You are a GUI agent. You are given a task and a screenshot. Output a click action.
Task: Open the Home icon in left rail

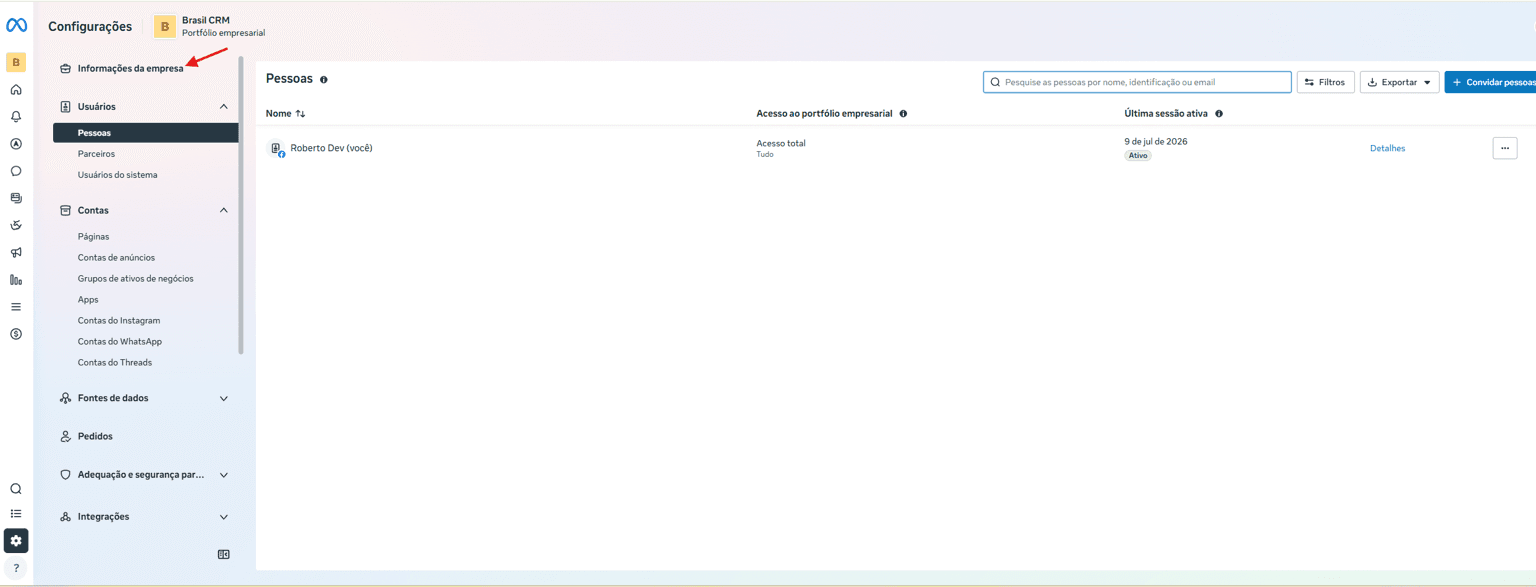pyautogui.click(x=16, y=90)
